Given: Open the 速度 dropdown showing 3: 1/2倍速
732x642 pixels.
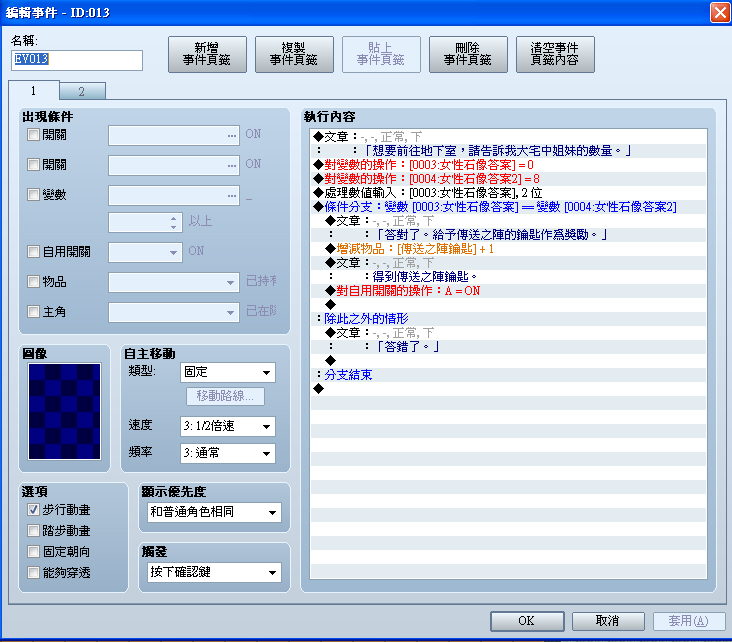Looking at the screenshot, I should 228,426.
